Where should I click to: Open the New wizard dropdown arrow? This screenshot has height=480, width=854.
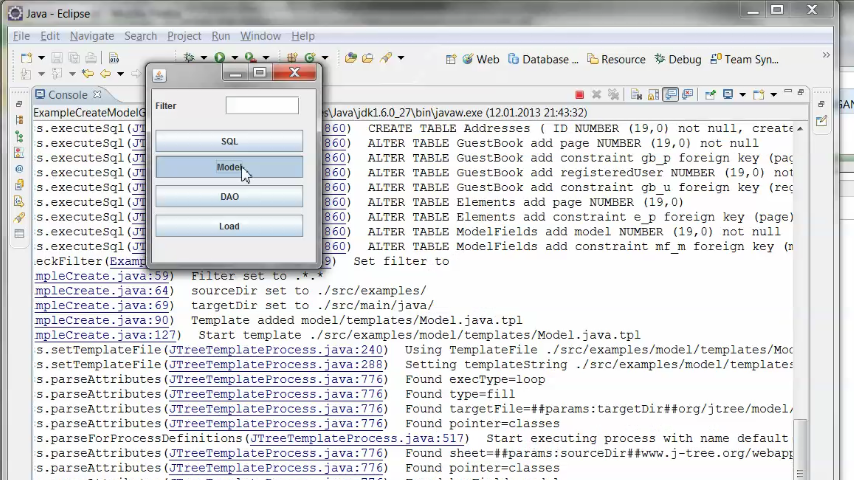click(41, 58)
